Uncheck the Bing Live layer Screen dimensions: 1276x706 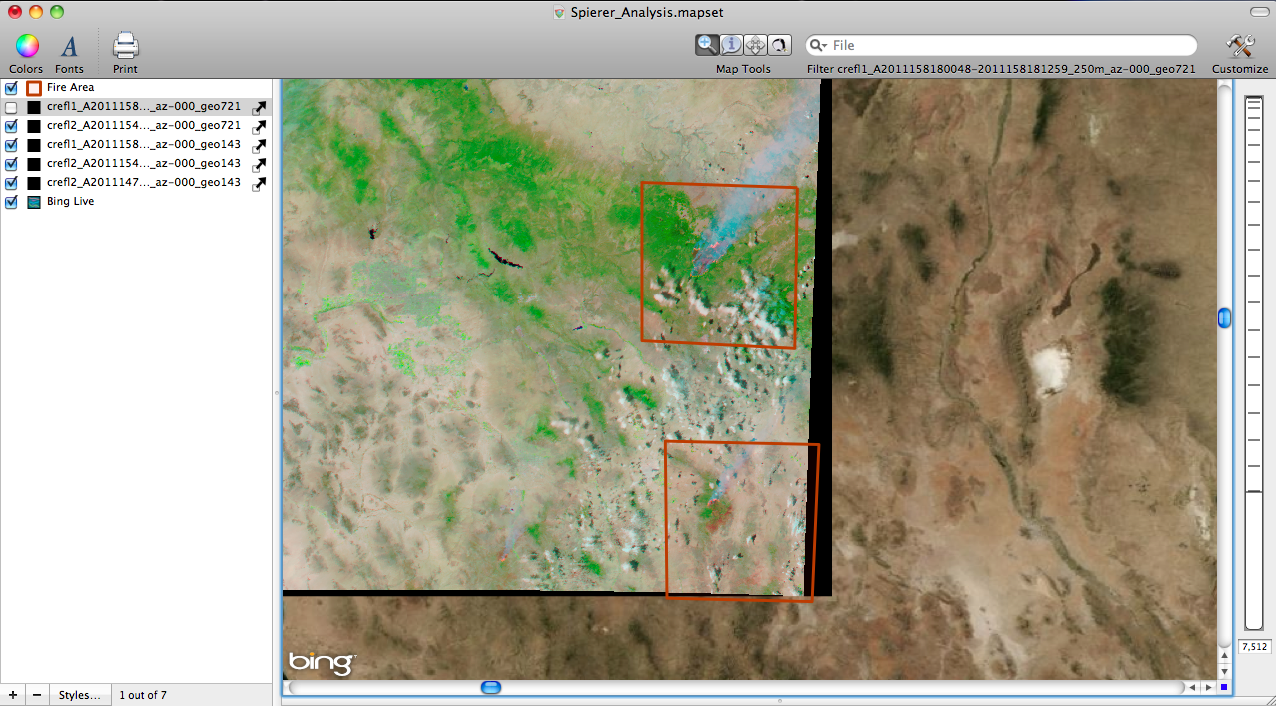point(11,201)
